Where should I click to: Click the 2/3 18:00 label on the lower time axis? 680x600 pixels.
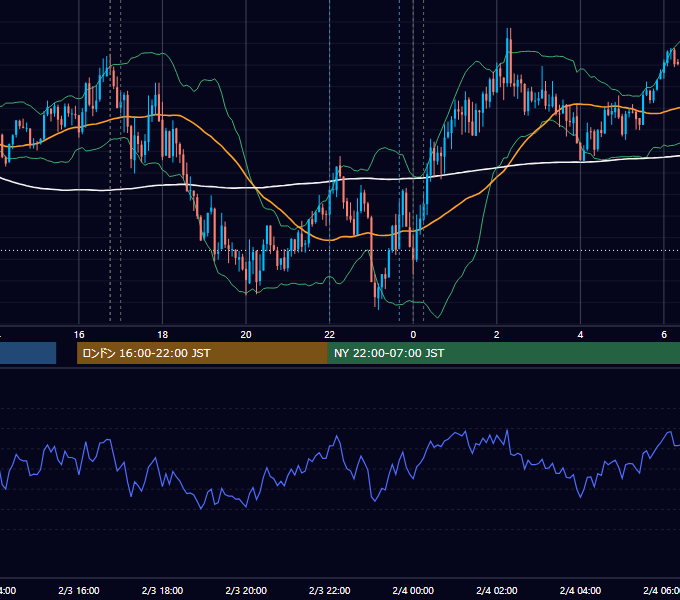[163, 591]
